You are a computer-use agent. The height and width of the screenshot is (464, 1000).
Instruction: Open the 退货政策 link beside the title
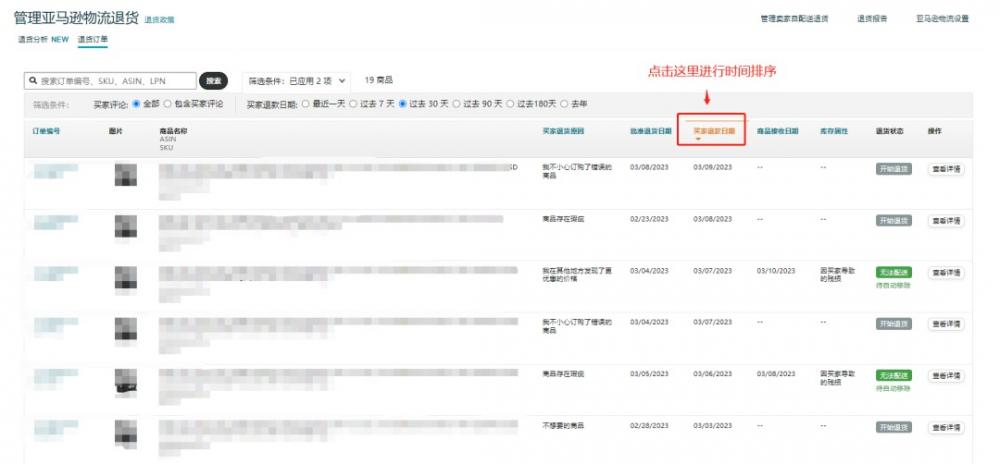tap(159, 20)
